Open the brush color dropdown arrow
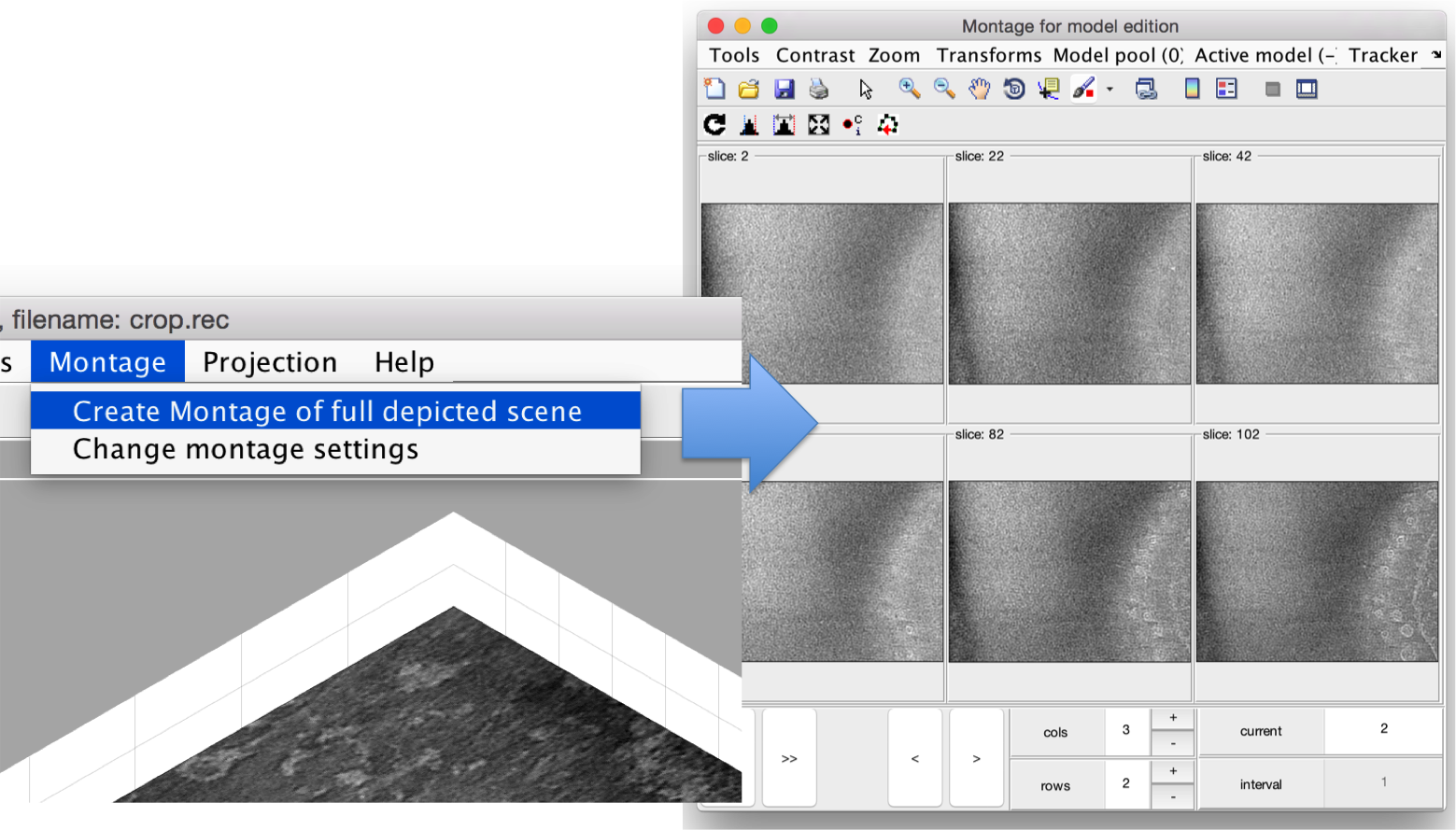The height and width of the screenshot is (830, 1456). (1110, 90)
